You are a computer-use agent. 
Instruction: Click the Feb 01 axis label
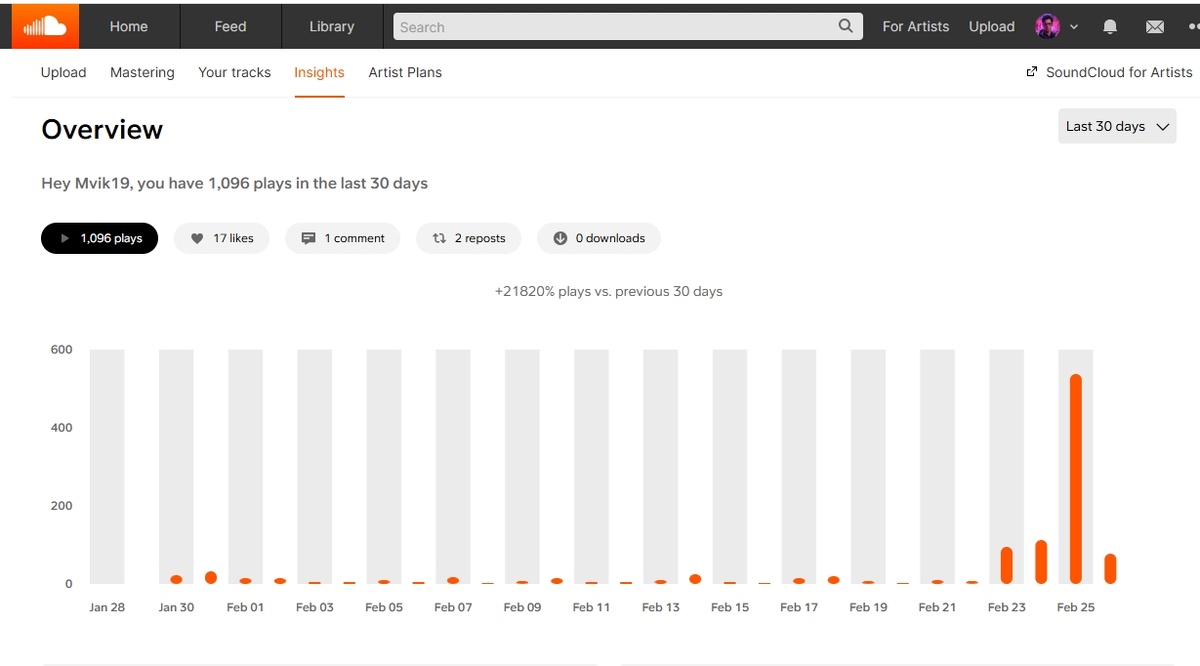(x=245, y=607)
